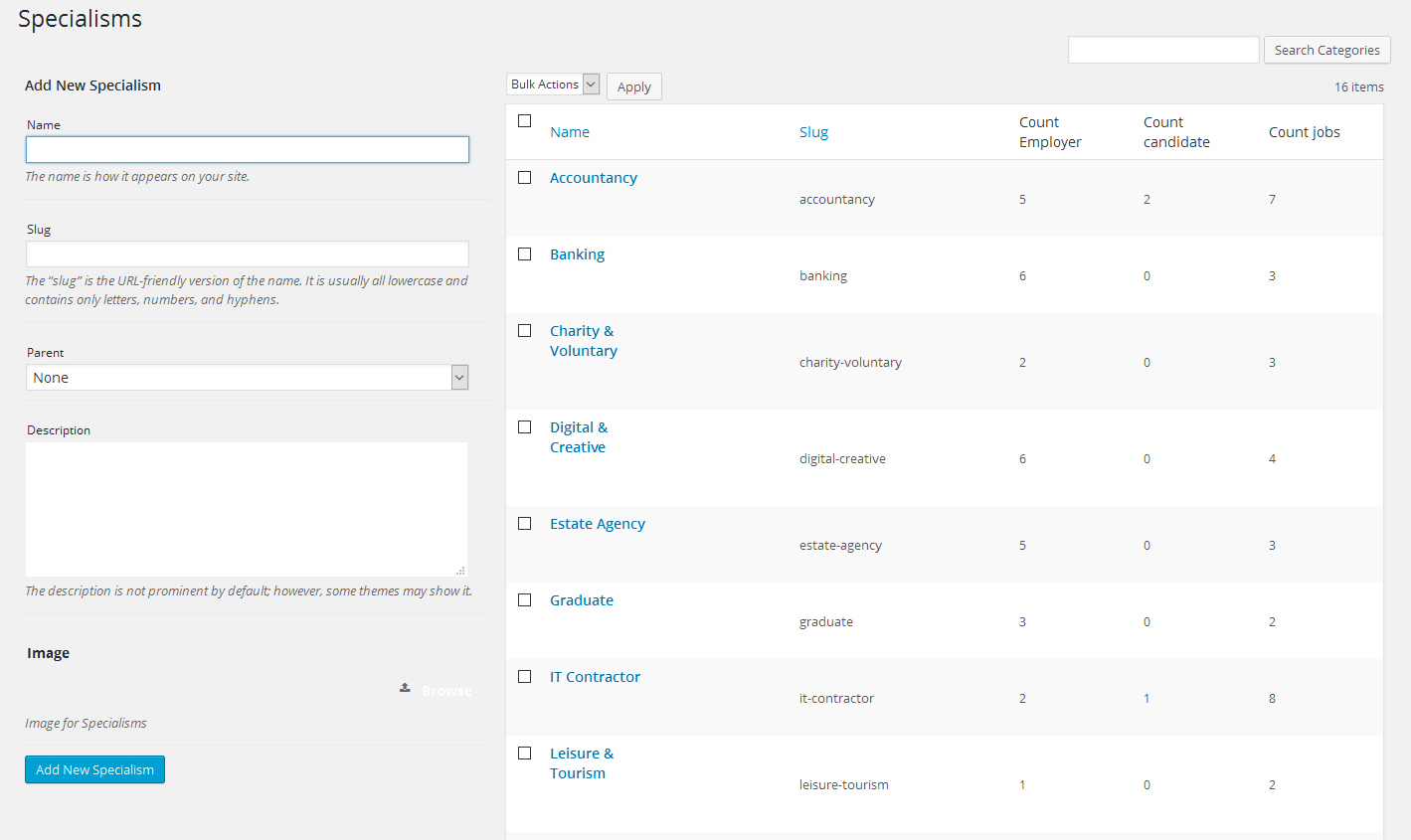The width and height of the screenshot is (1411, 840).
Task: Tick the IT Contractor checkbox
Action: (525, 677)
